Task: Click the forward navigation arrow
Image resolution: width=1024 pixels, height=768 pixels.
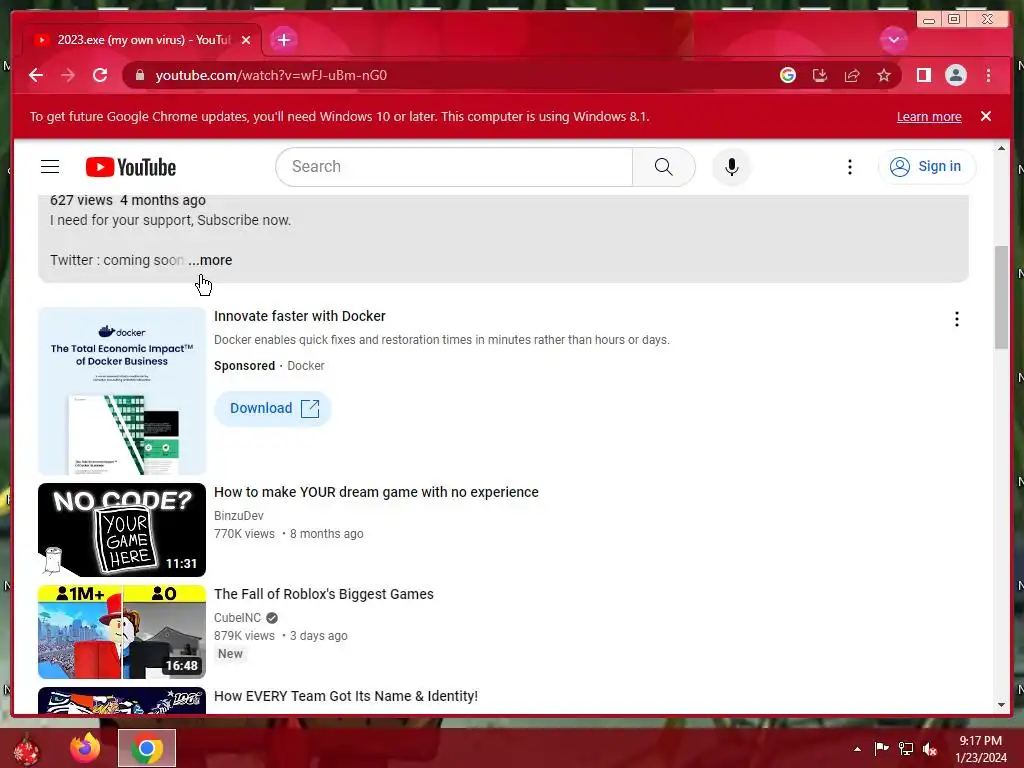Action: click(68, 75)
